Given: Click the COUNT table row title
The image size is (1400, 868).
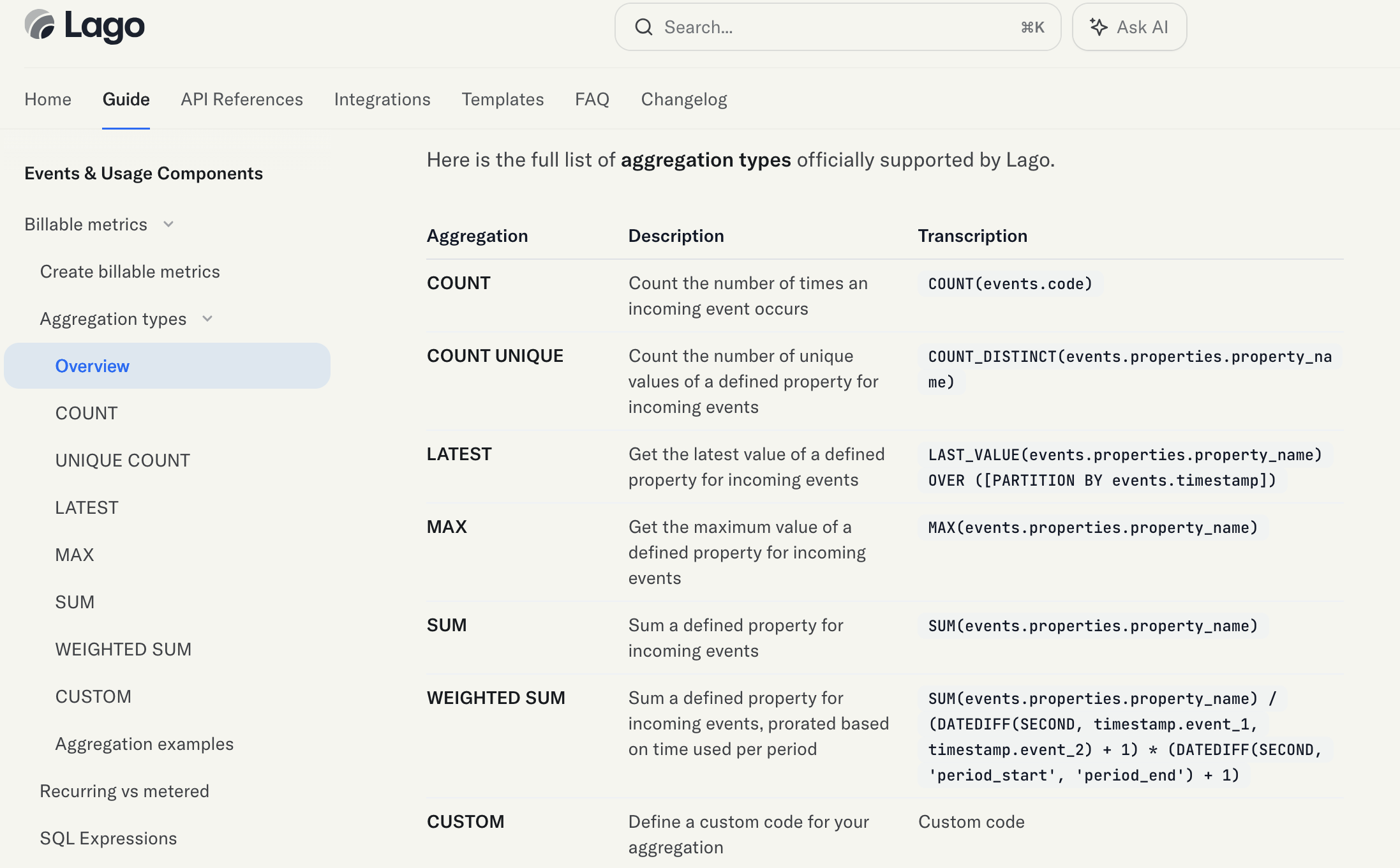Looking at the screenshot, I should [459, 283].
